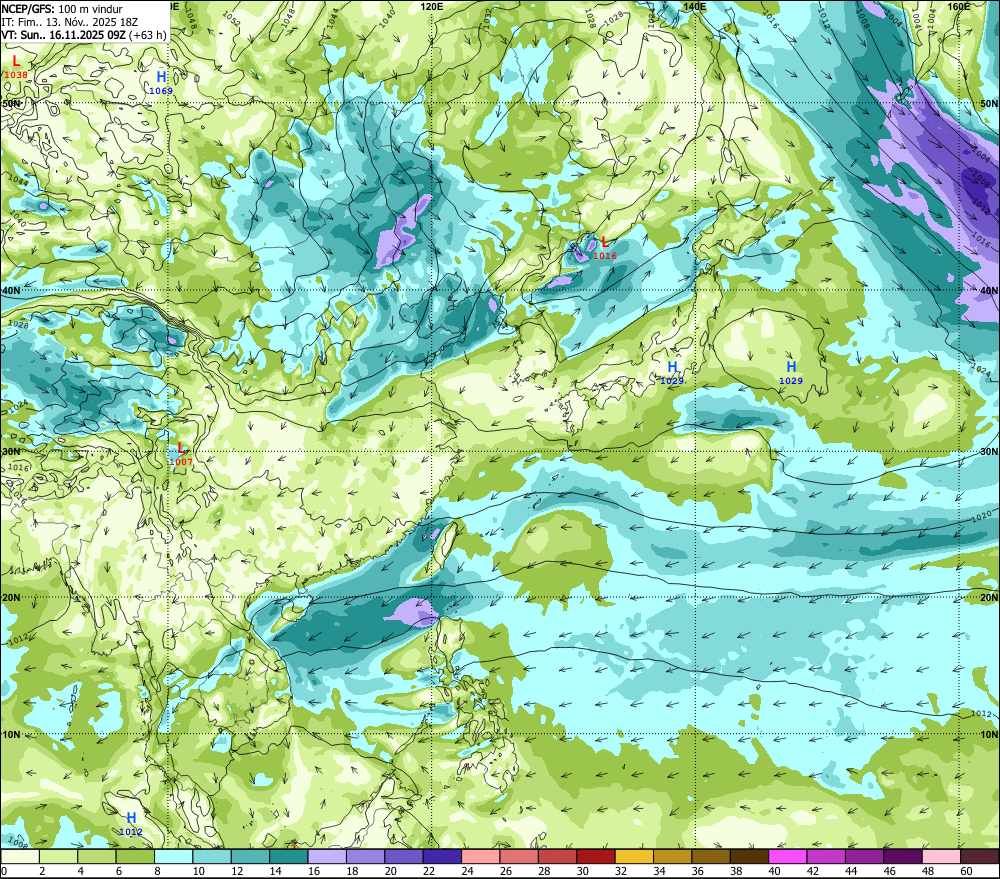1000x879 pixels.
Task: Pick the light cyan 8–10 legend swatch
Action: 173,857
